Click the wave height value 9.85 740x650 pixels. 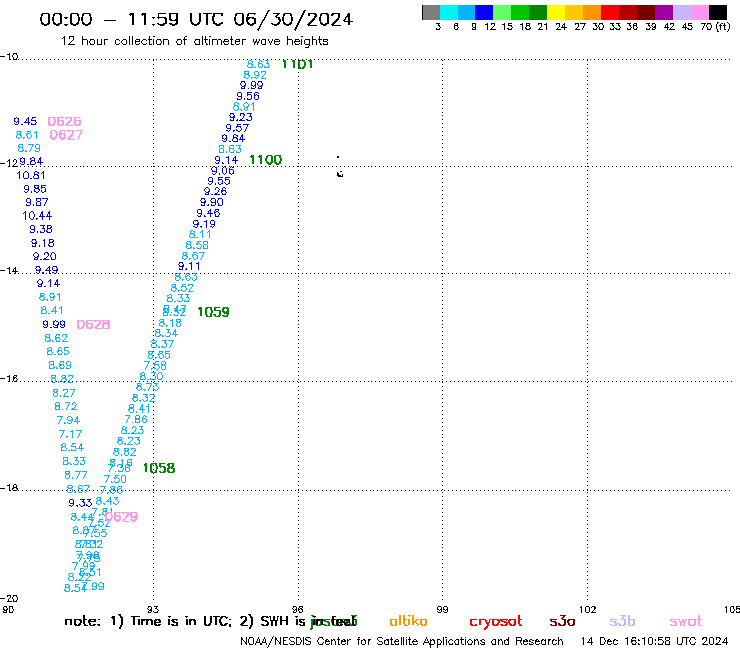pyautogui.click(x=35, y=189)
